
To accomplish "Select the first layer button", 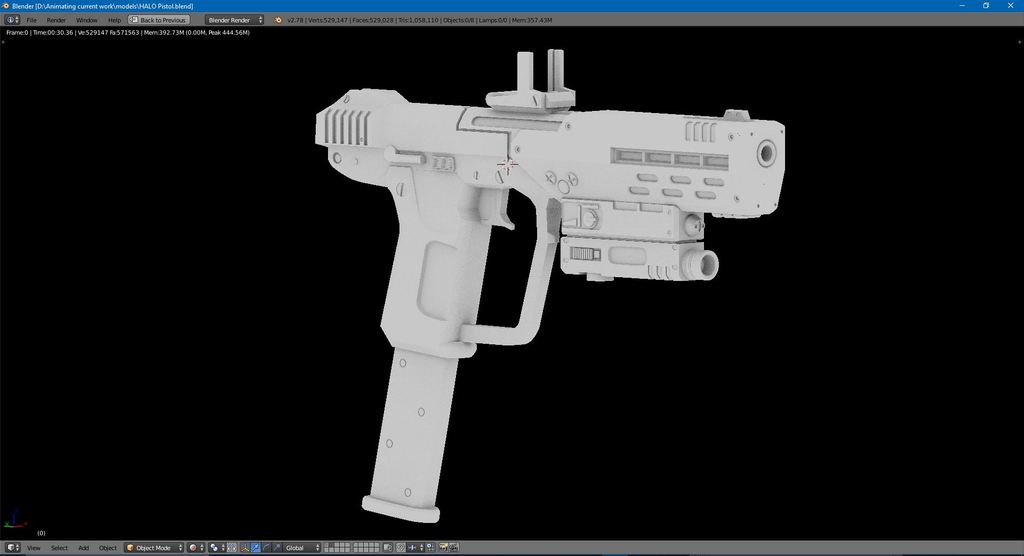I will tap(327, 545).
